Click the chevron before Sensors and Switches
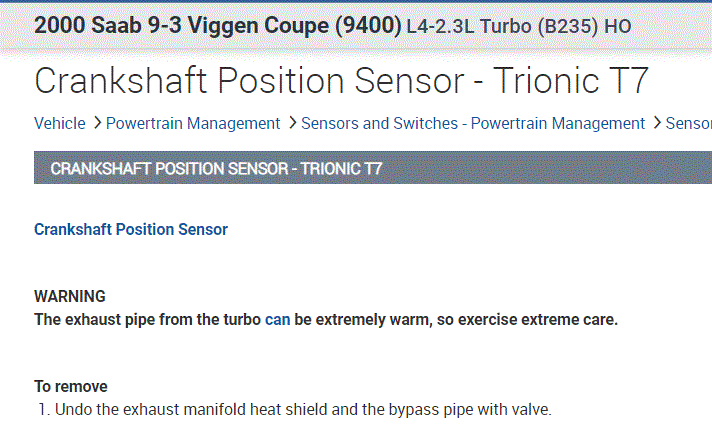This screenshot has width=712, height=435. tap(292, 124)
